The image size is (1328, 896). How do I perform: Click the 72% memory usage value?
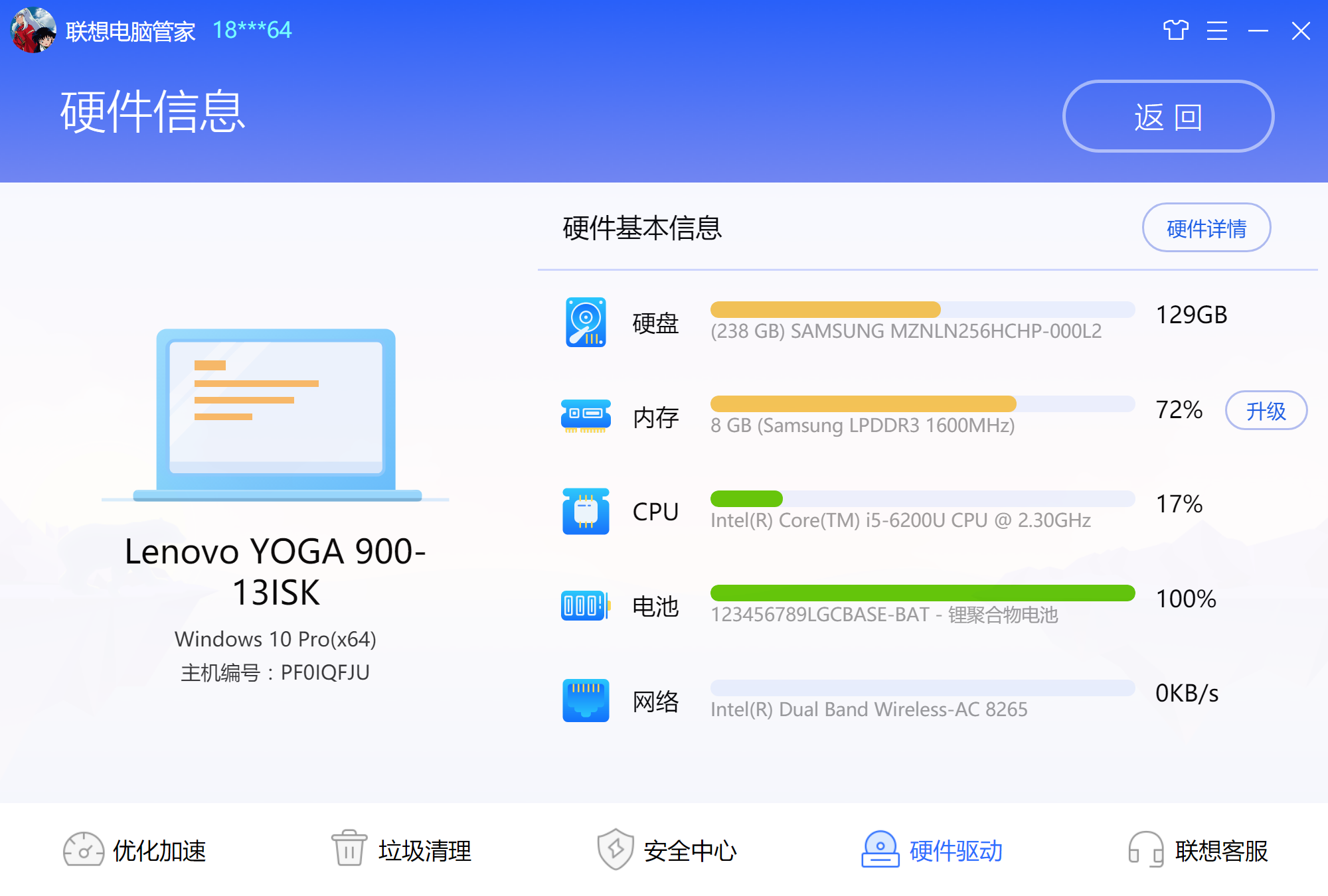coord(1179,410)
